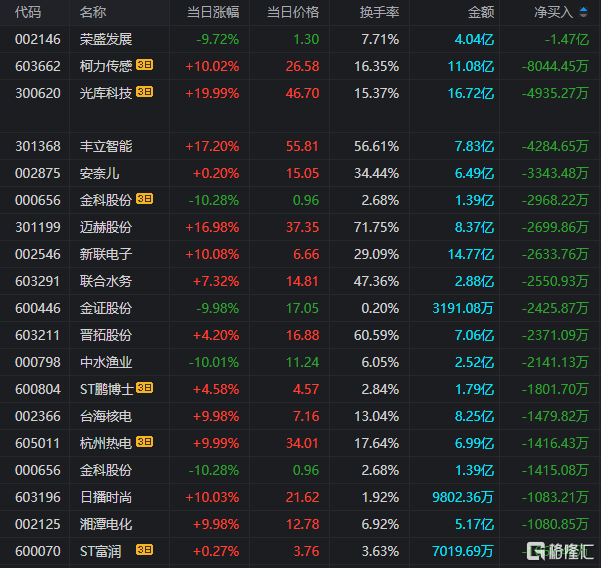
Task: Select stock code 002125
Action: (38, 524)
